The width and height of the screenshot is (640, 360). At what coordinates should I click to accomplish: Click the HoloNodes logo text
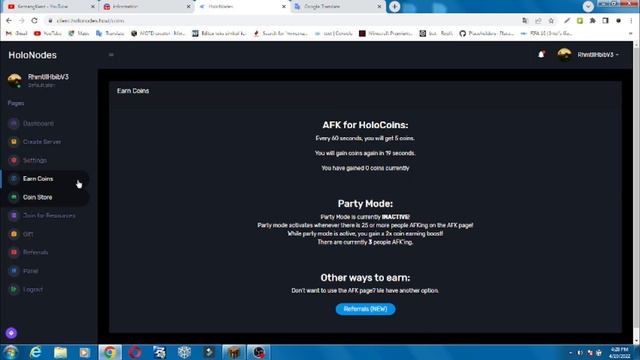click(x=33, y=55)
